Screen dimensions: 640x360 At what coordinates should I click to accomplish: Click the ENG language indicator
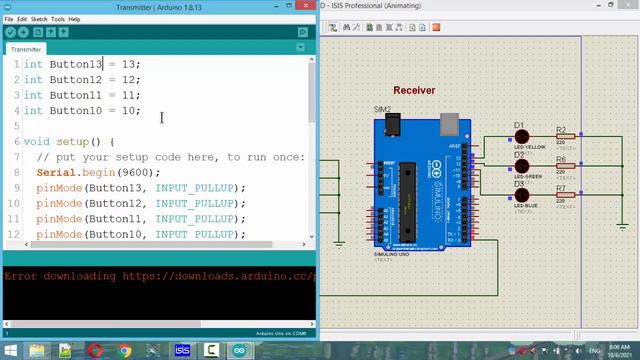point(594,351)
